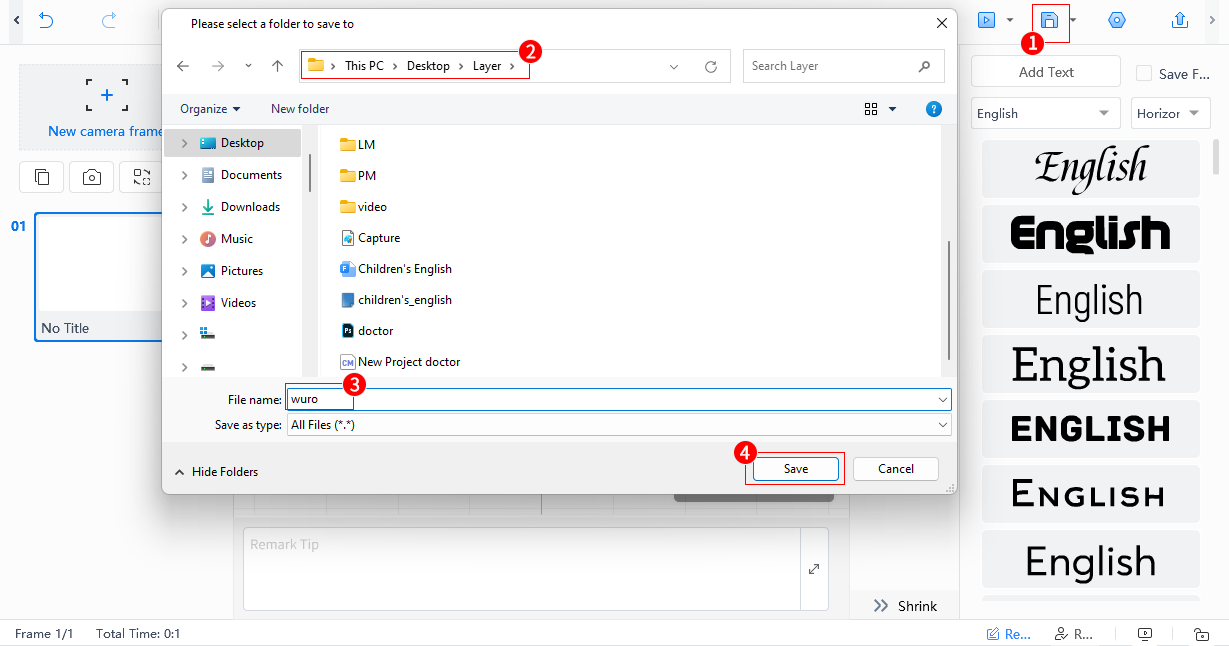Screen dimensions: 1229x646
Task: Open the Horizor orientation dropdown
Action: [x=1170, y=113]
